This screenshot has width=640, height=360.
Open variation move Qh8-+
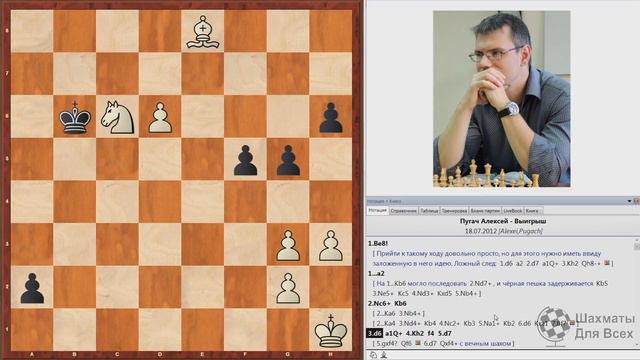(591, 263)
